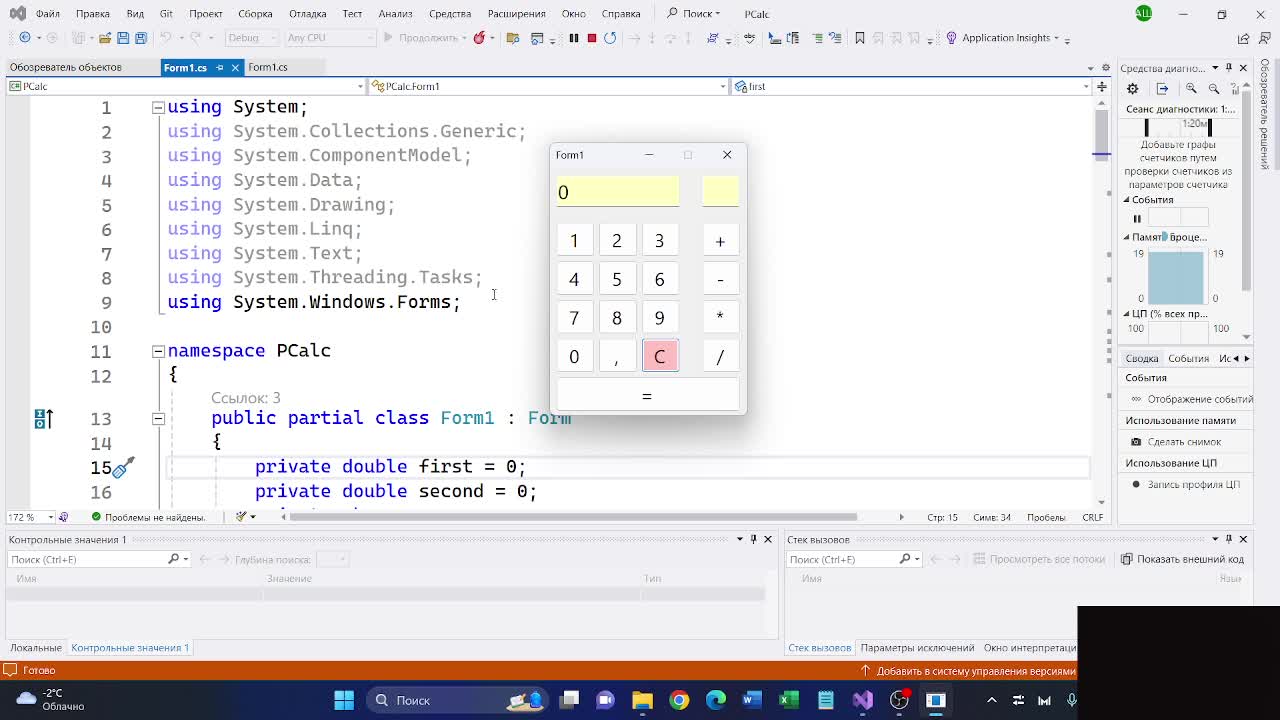Pin the Call Stack panel

pos(1229,539)
